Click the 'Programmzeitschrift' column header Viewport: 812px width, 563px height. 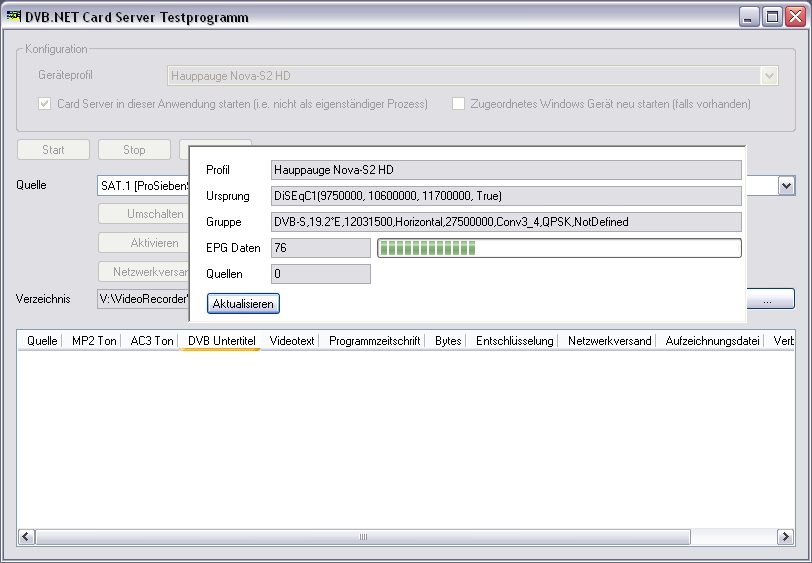click(374, 341)
